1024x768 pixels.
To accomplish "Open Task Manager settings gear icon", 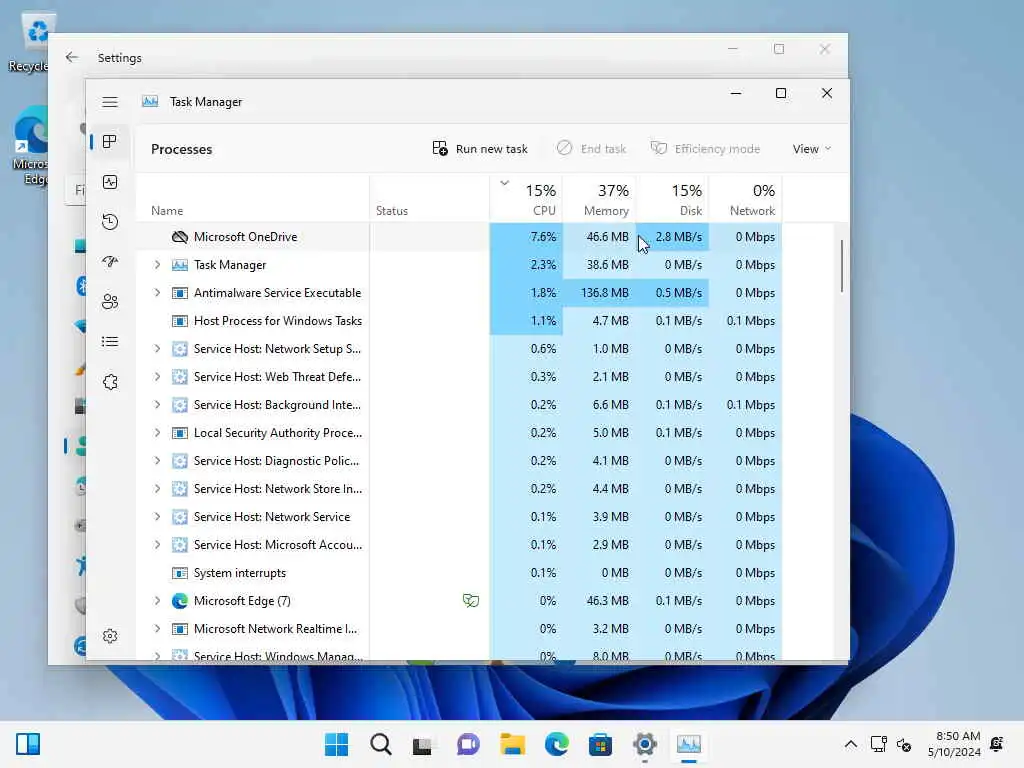I will point(110,636).
